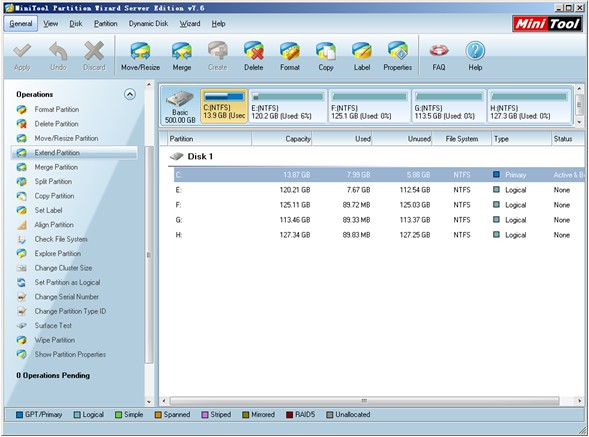
Task: Collapse the Operations panel chevron
Action: tap(130, 94)
